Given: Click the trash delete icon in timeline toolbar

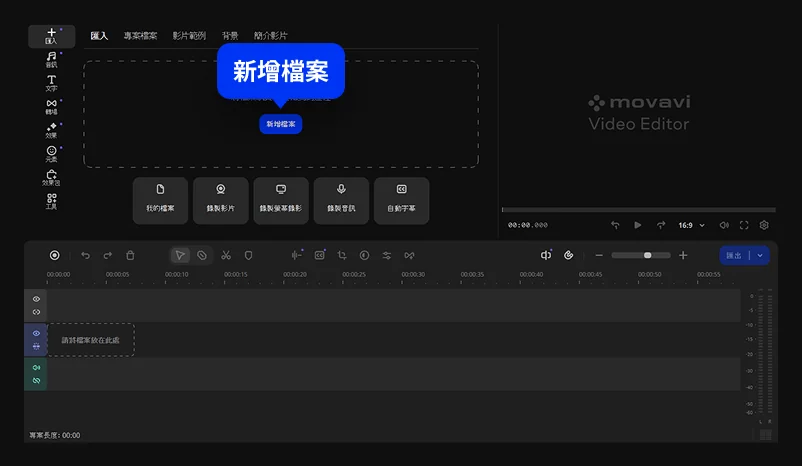Looking at the screenshot, I should (130, 256).
